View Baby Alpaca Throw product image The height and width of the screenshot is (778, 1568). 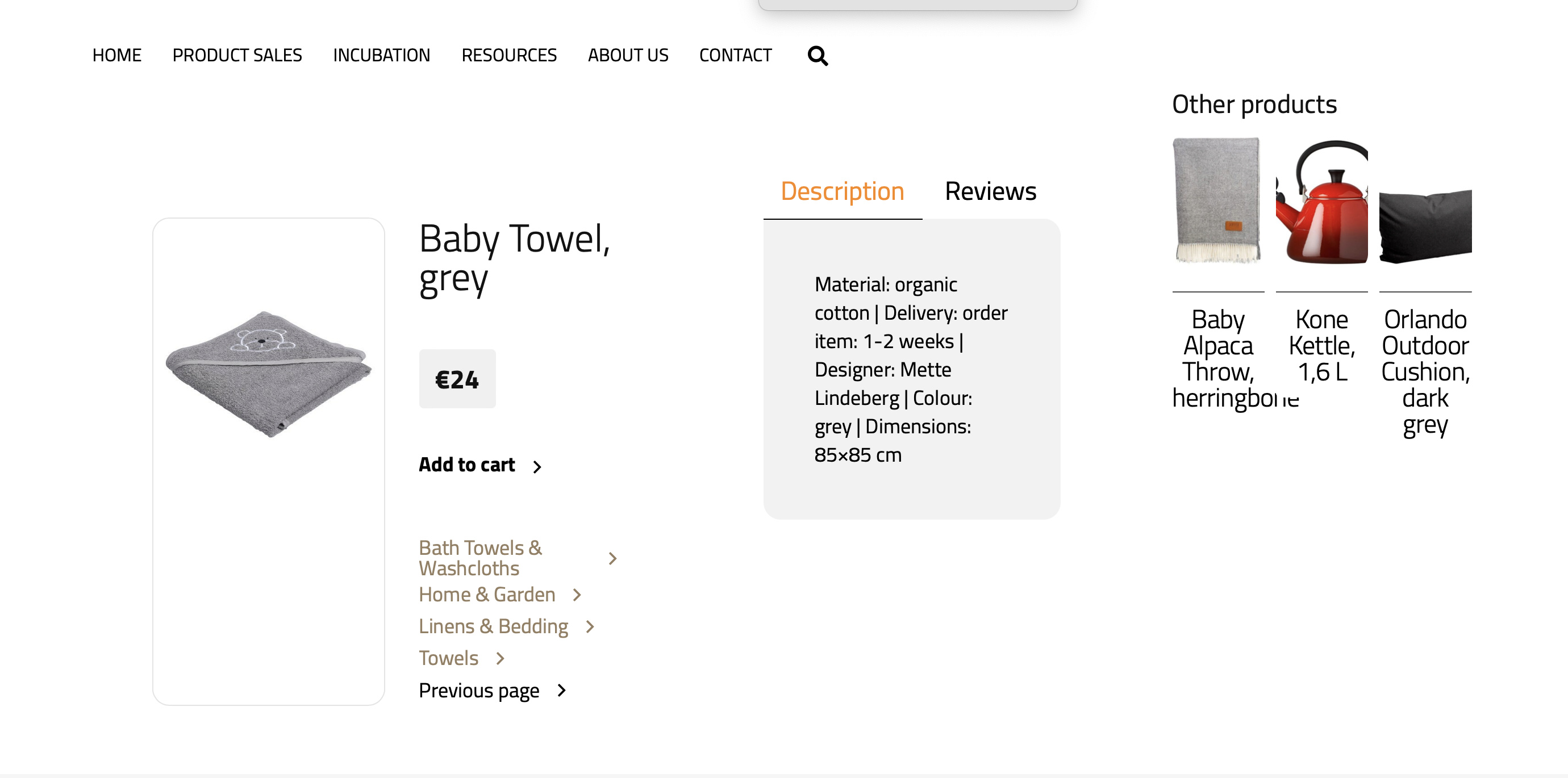[1217, 200]
